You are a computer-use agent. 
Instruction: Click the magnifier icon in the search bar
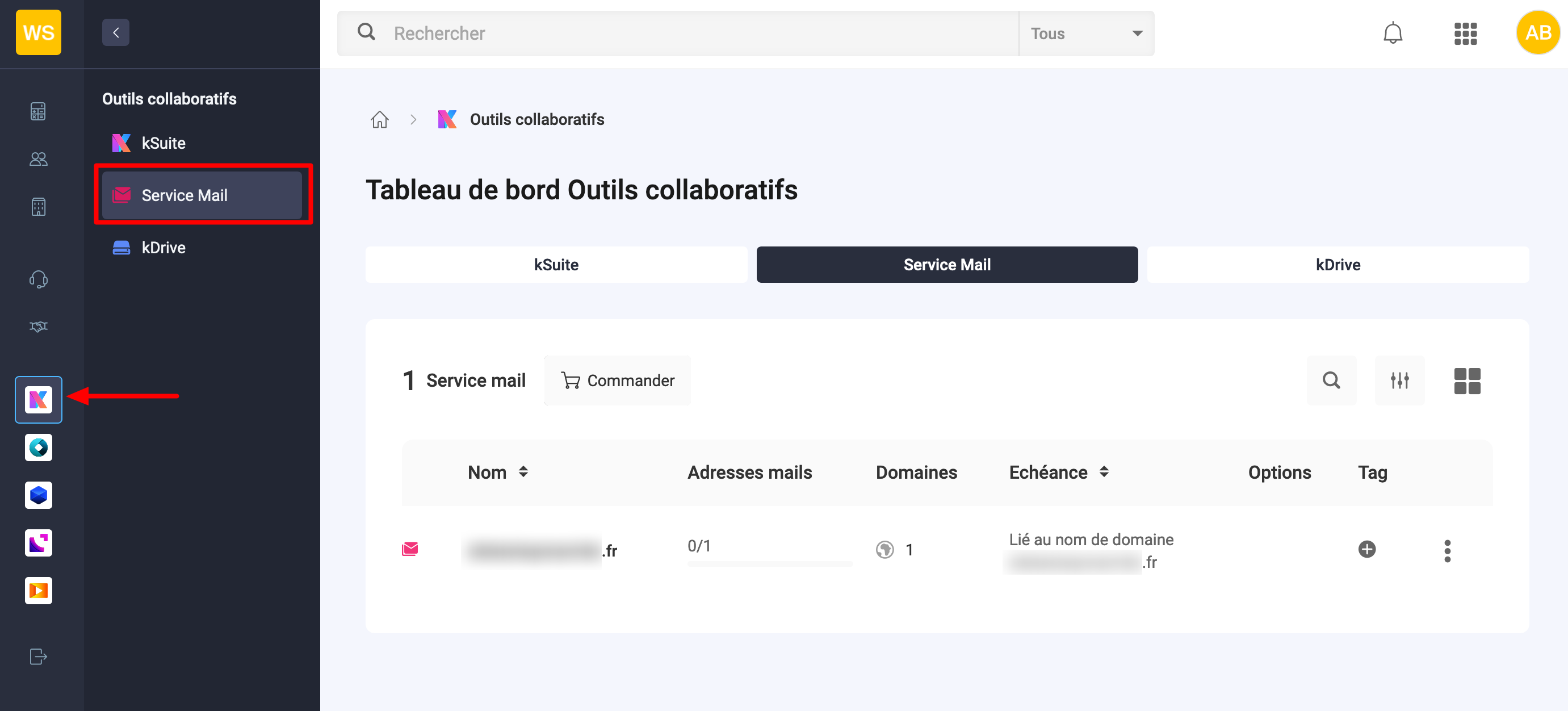pos(366,32)
